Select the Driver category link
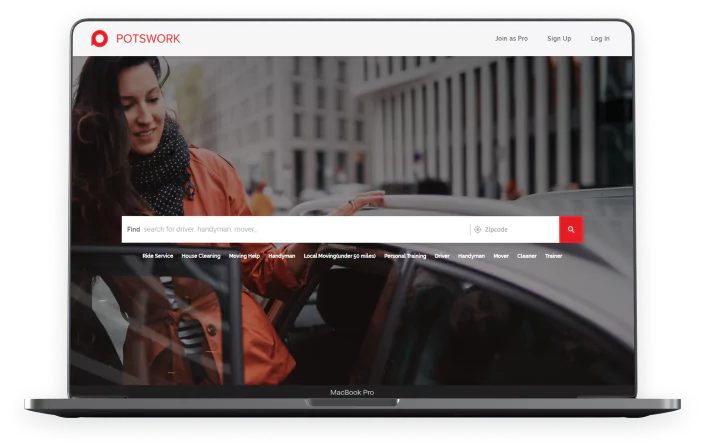 (x=442, y=256)
